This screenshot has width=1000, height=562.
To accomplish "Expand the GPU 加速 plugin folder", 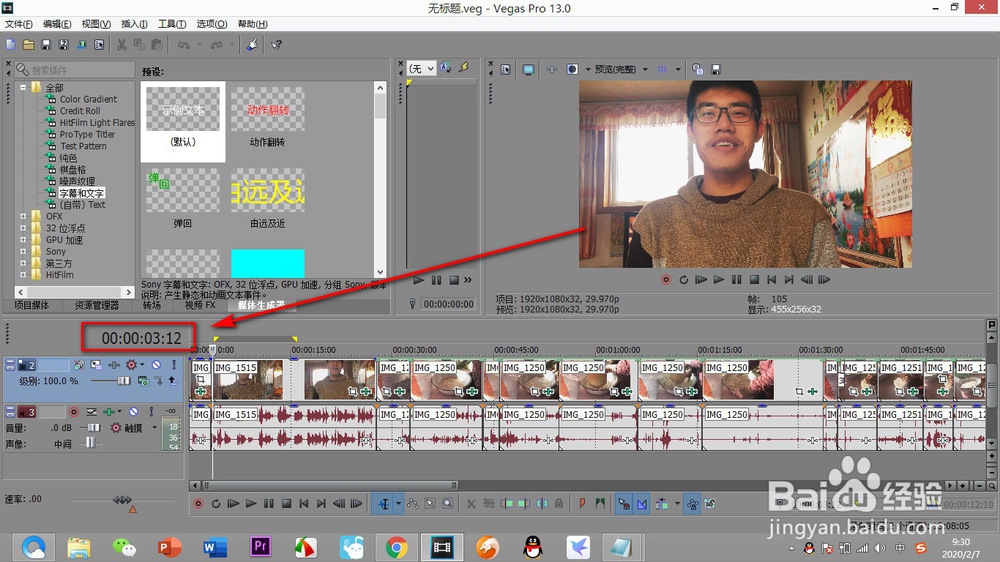I will point(23,240).
